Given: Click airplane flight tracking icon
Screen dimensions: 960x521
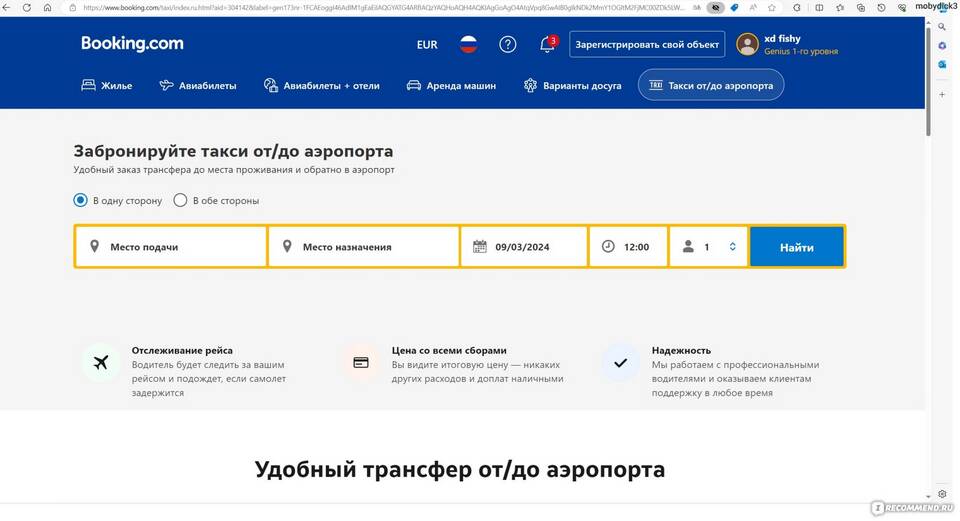Looking at the screenshot, I should [101, 362].
